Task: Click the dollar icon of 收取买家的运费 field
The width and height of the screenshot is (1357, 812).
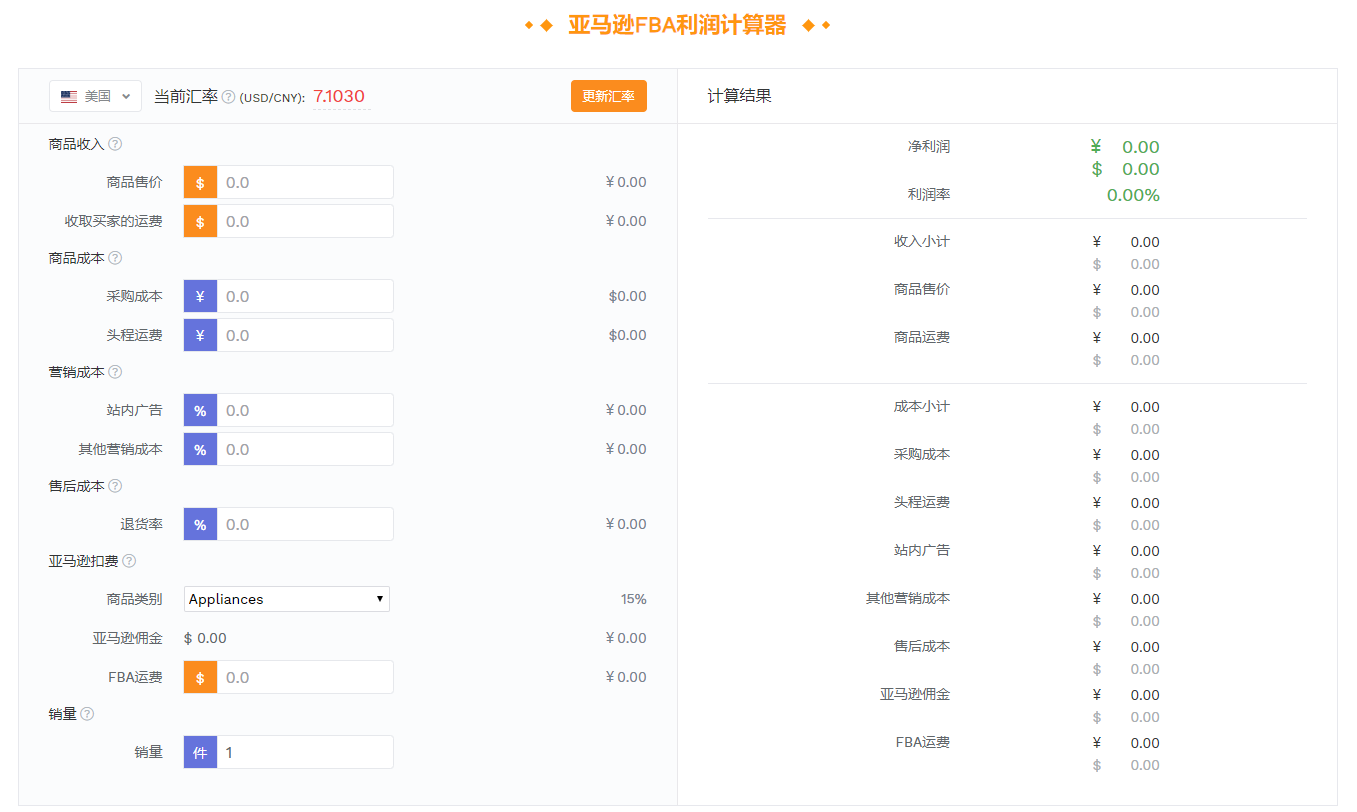Action: [200, 221]
